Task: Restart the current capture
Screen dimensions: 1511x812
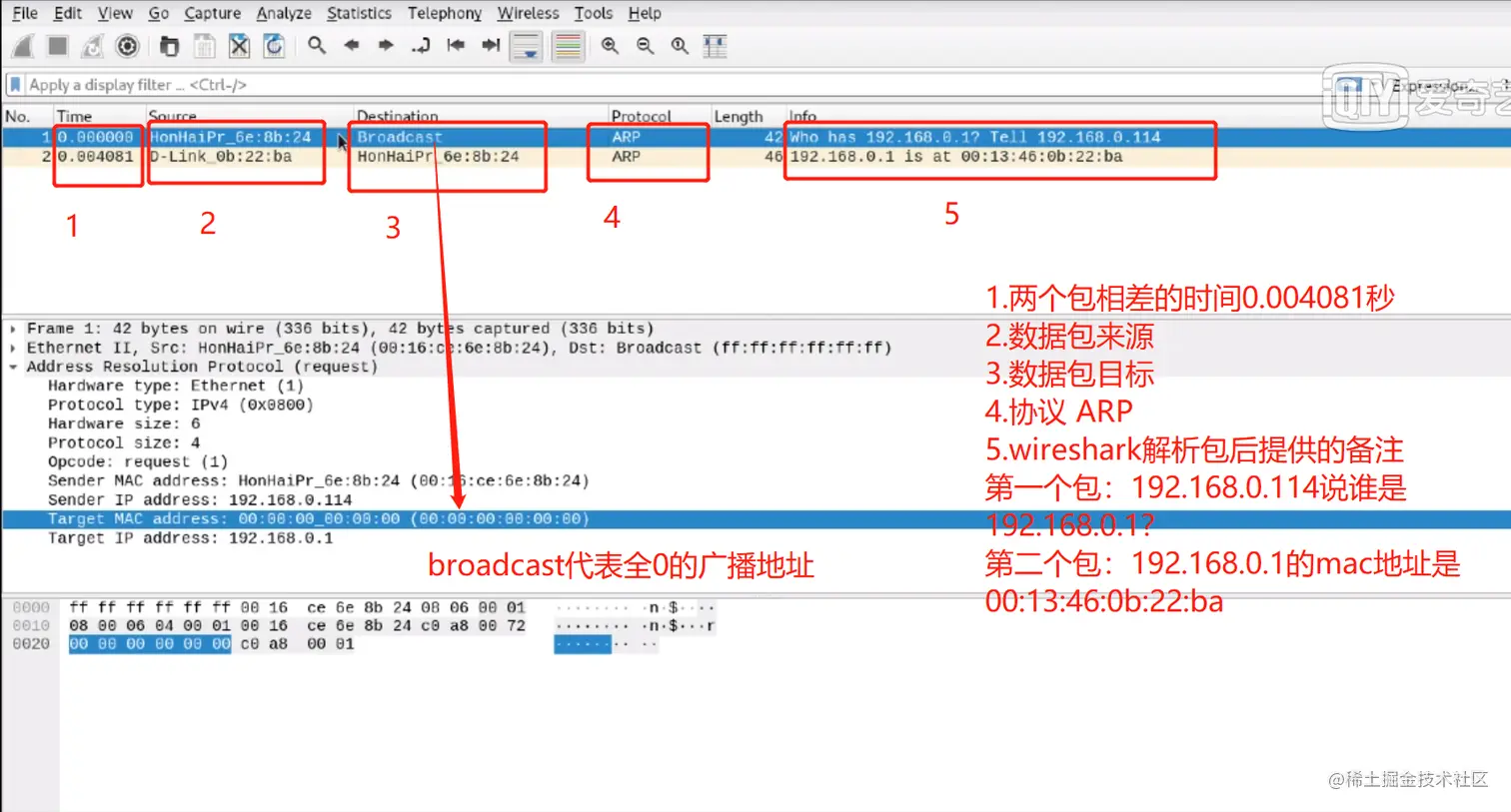Action: tap(92, 46)
